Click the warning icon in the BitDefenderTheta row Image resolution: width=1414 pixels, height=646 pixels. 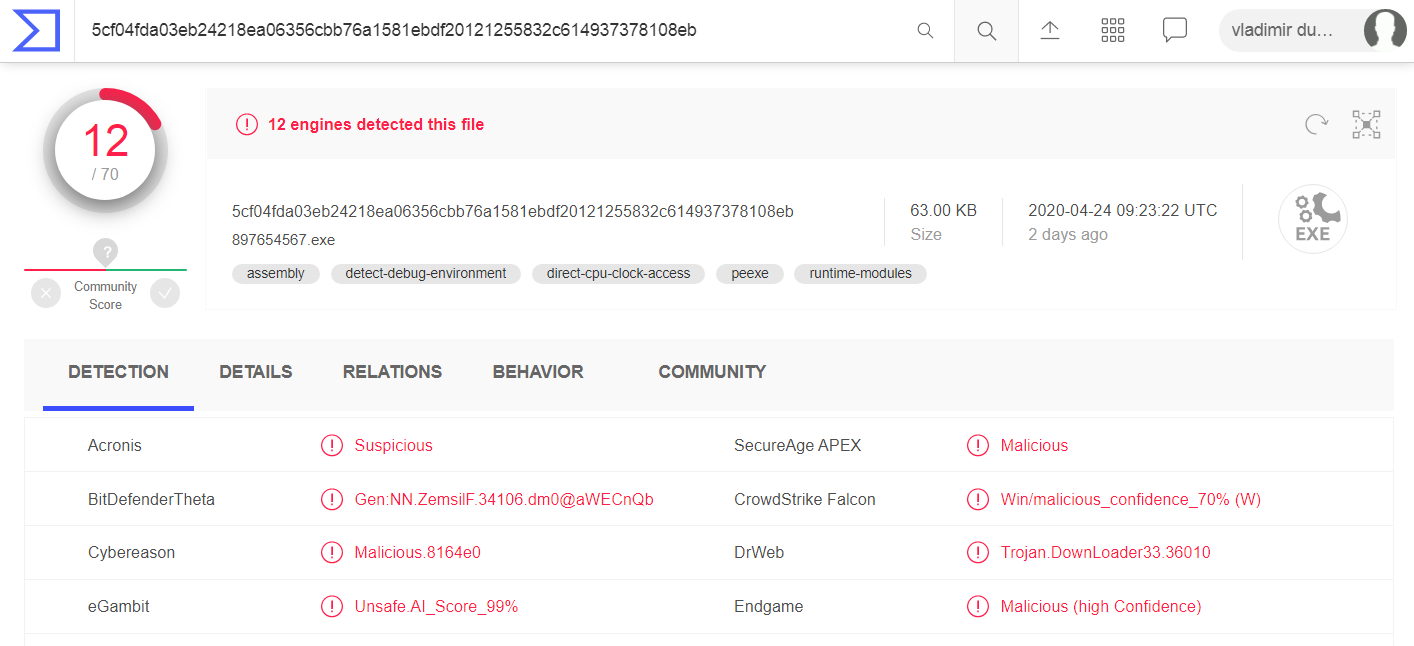coord(332,499)
